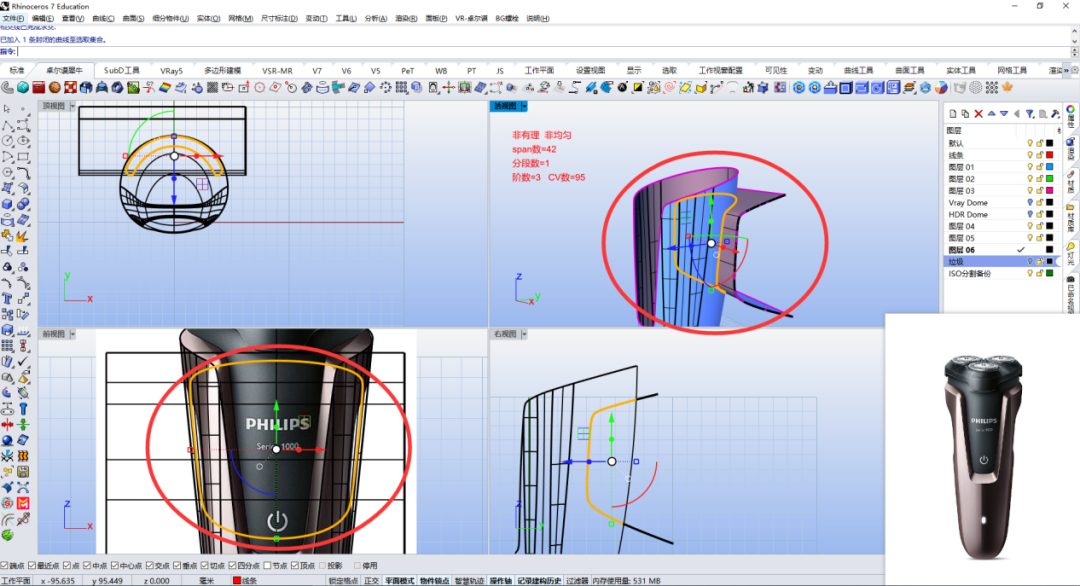Click the red-and-white checkered square icon
Screen dimensions: 1080x586
tap(70, 87)
